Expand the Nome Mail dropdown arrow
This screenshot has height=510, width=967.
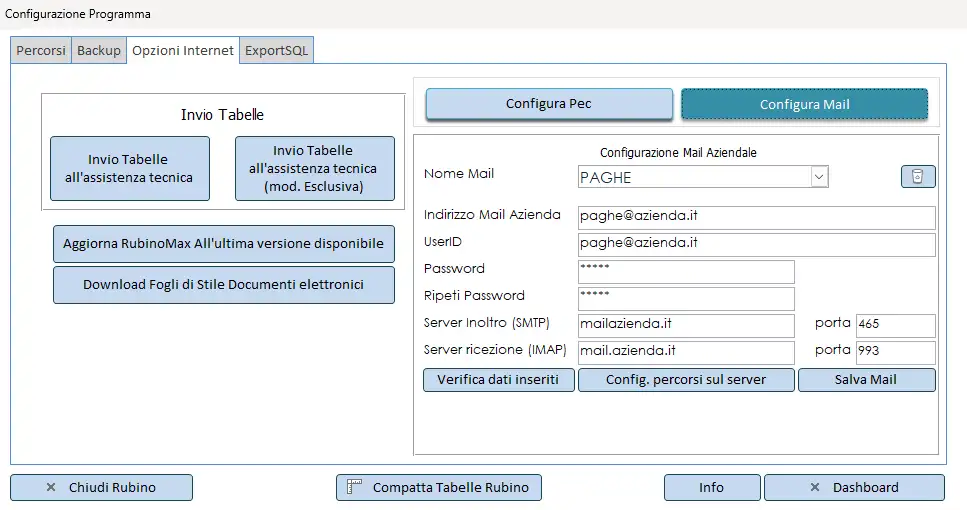(819, 177)
